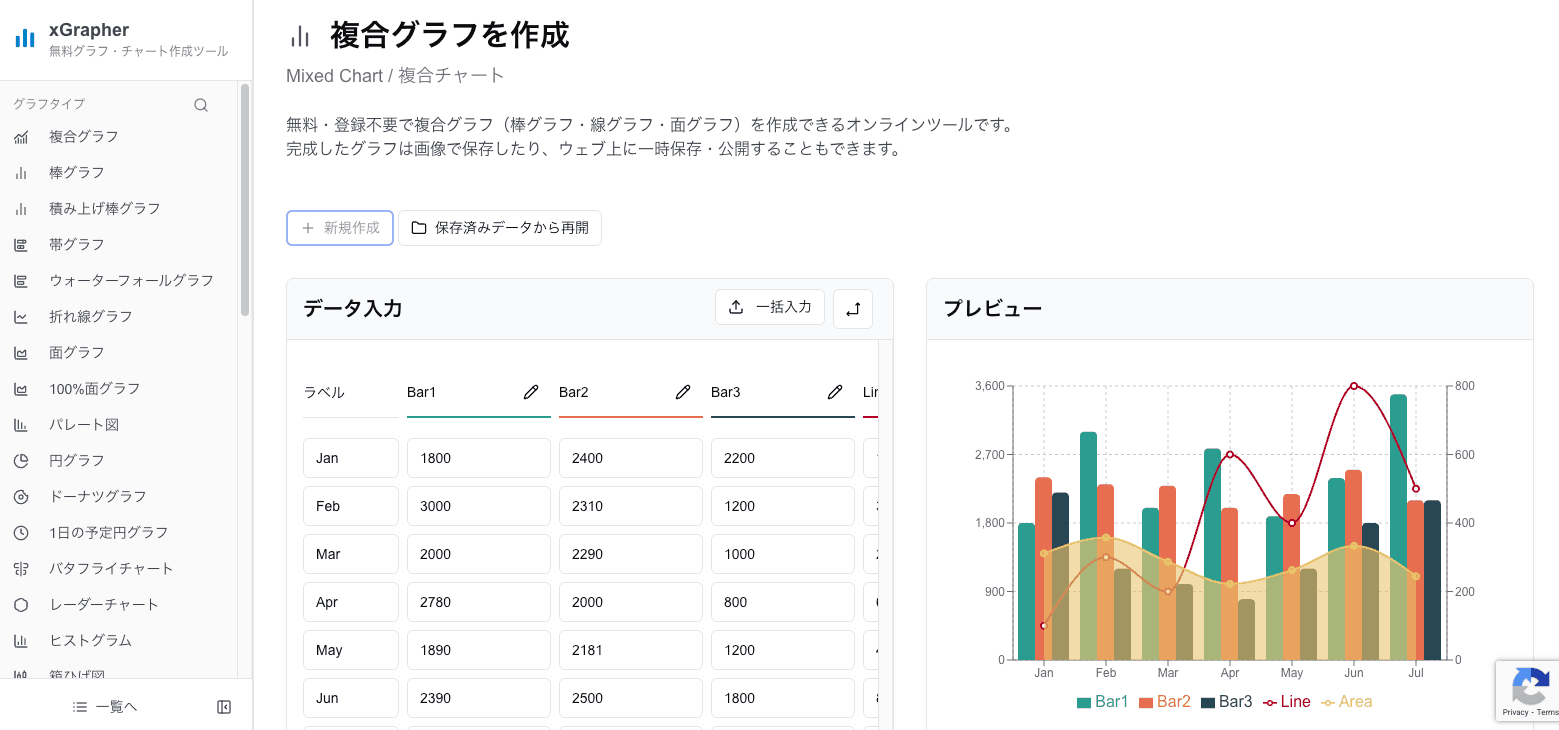Collapse the sidebar with the panel icon
Viewport: 1559px width, 730px height.
tap(224, 706)
